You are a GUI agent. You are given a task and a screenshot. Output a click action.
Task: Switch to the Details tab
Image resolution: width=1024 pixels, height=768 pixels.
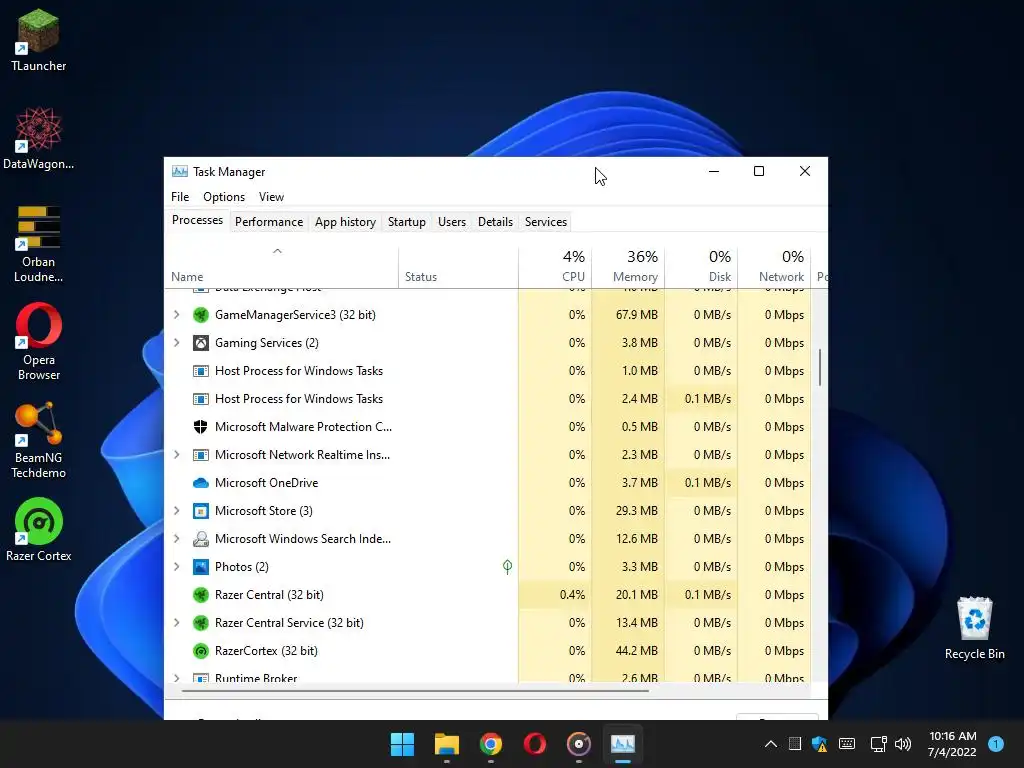495,222
